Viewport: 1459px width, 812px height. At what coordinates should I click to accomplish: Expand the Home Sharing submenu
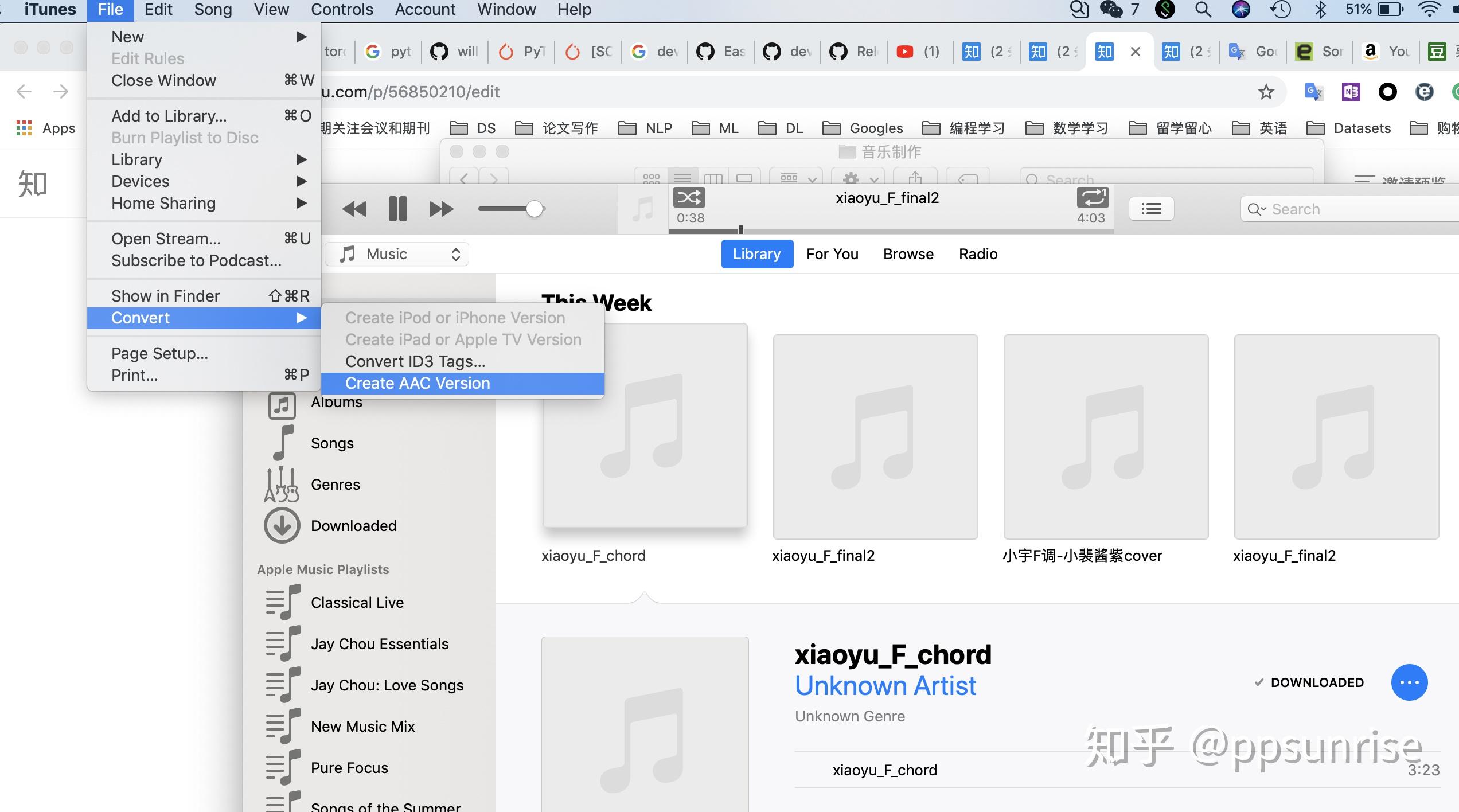click(204, 203)
